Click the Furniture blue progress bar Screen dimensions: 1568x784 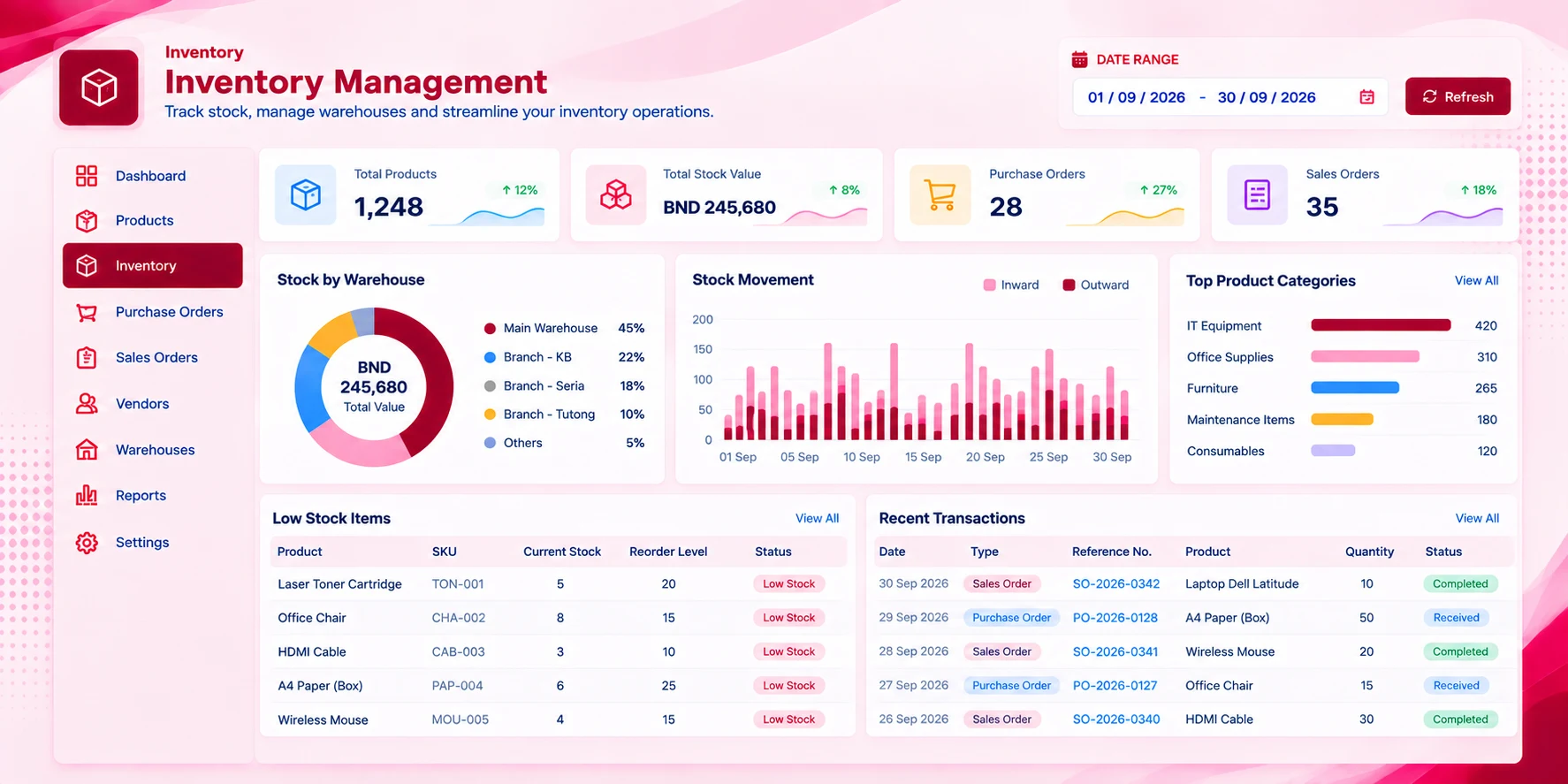(x=1355, y=388)
